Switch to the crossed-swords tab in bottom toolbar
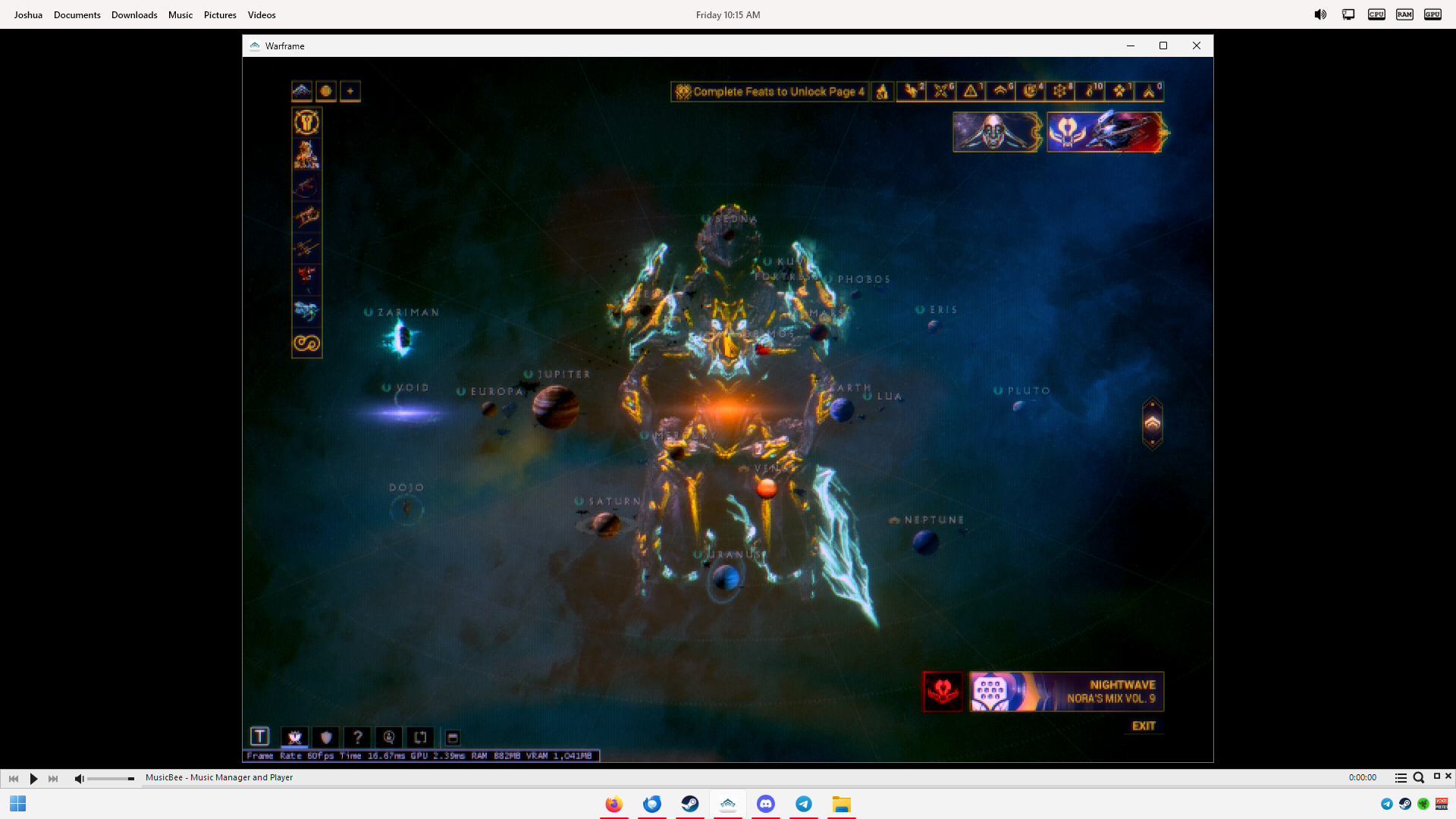This screenshot has width=1456, height=819. click(x=295, y=737)
